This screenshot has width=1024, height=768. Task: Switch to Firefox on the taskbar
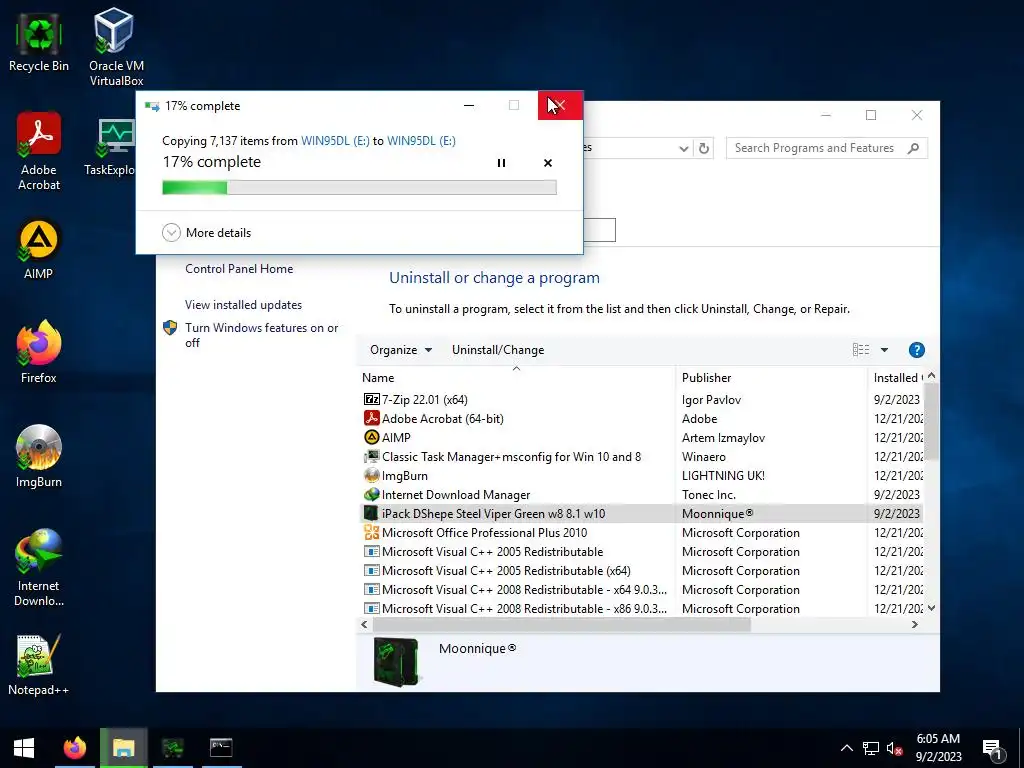tap(74, 748)
